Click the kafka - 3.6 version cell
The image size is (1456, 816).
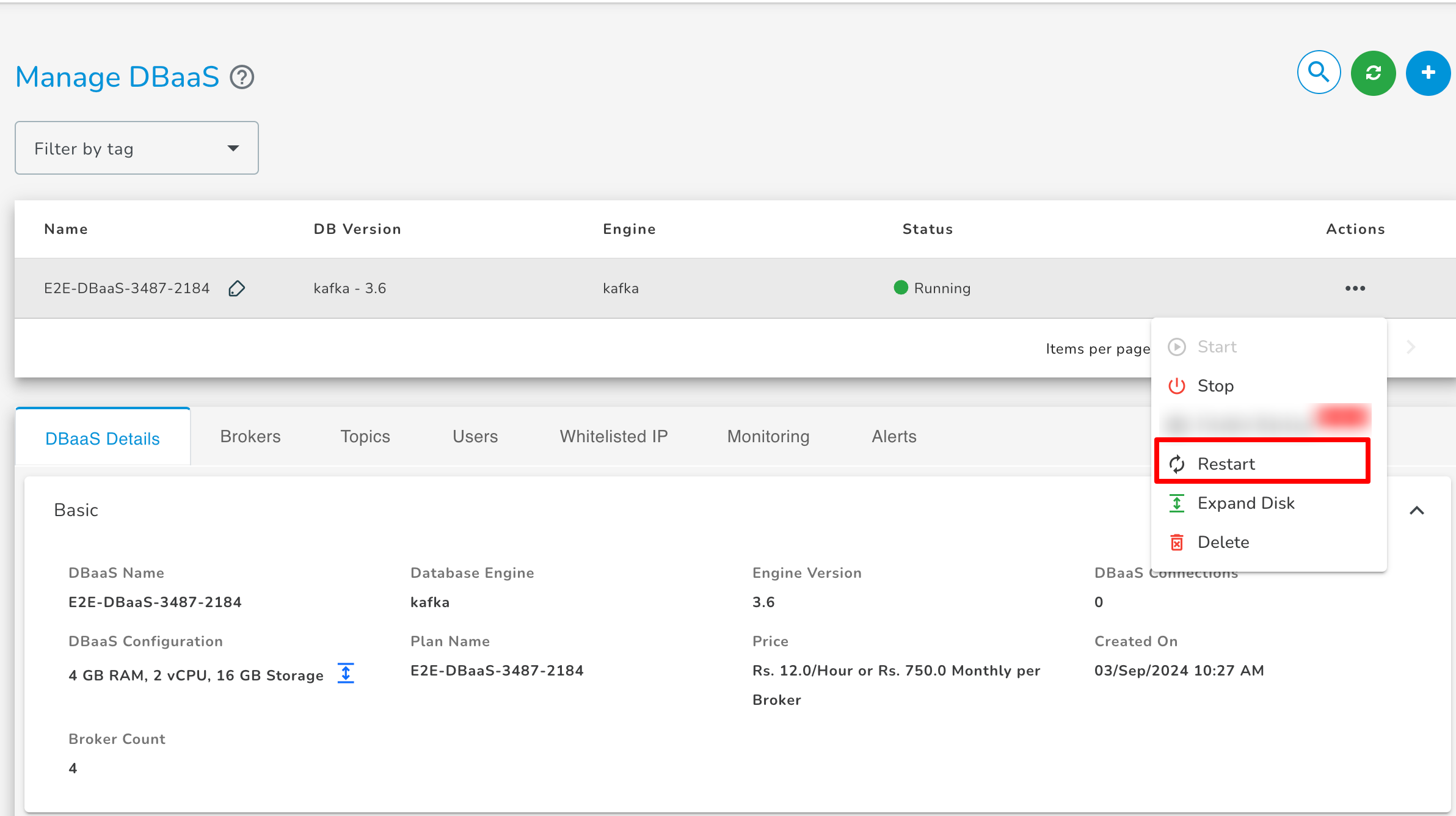pyautogui.click(x=350, y=288)
